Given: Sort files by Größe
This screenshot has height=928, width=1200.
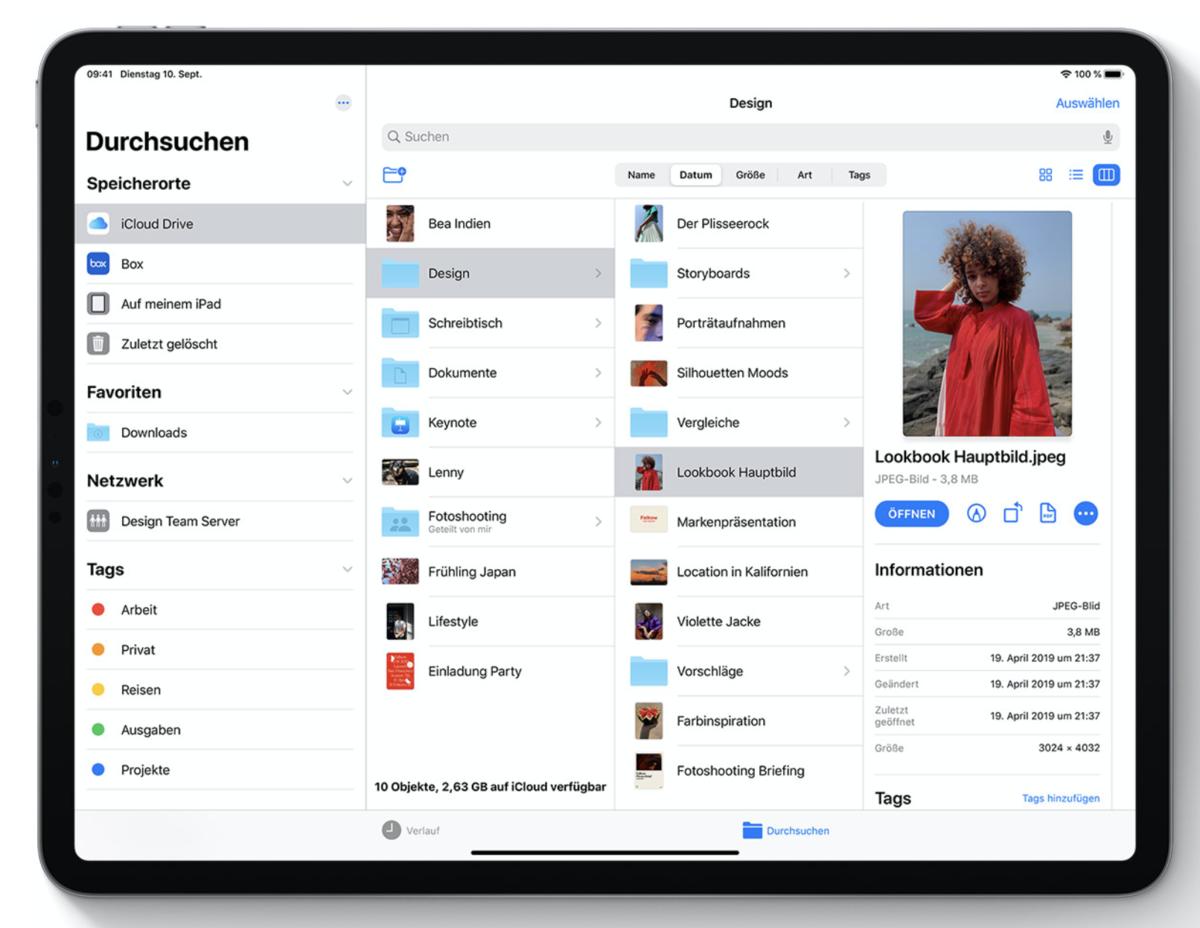Looking at the screenshot, I should tap(750, 175).
